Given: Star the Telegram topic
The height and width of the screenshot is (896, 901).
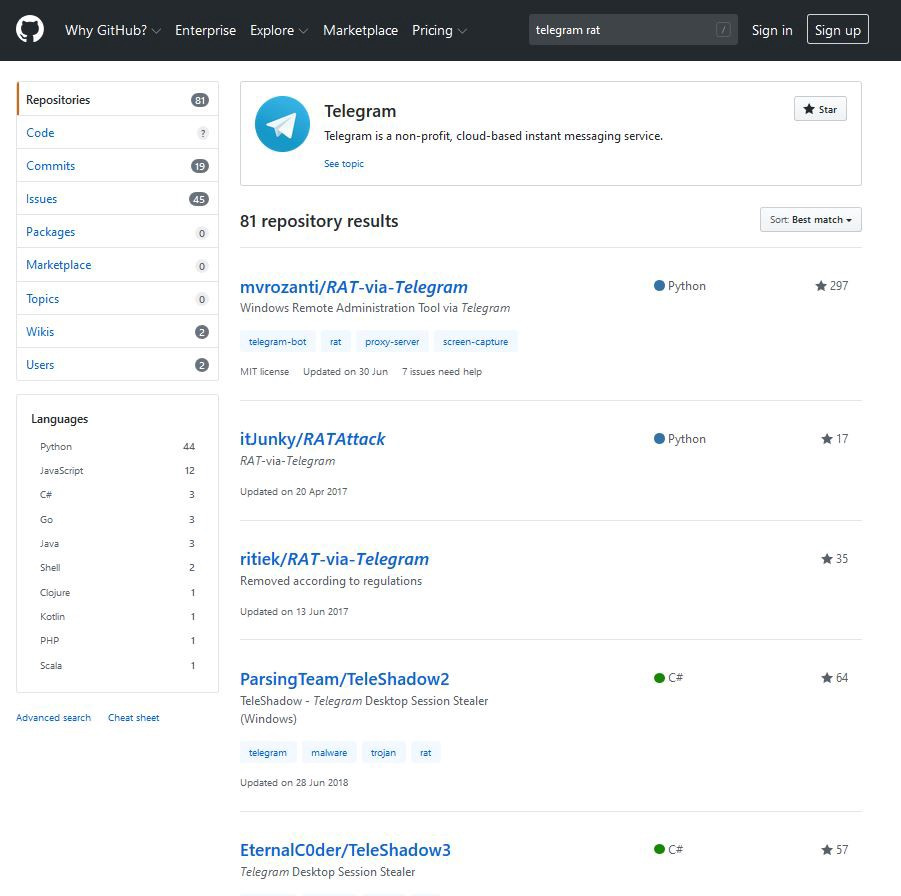Looking at the screenshot, I should tap(820, 109).
